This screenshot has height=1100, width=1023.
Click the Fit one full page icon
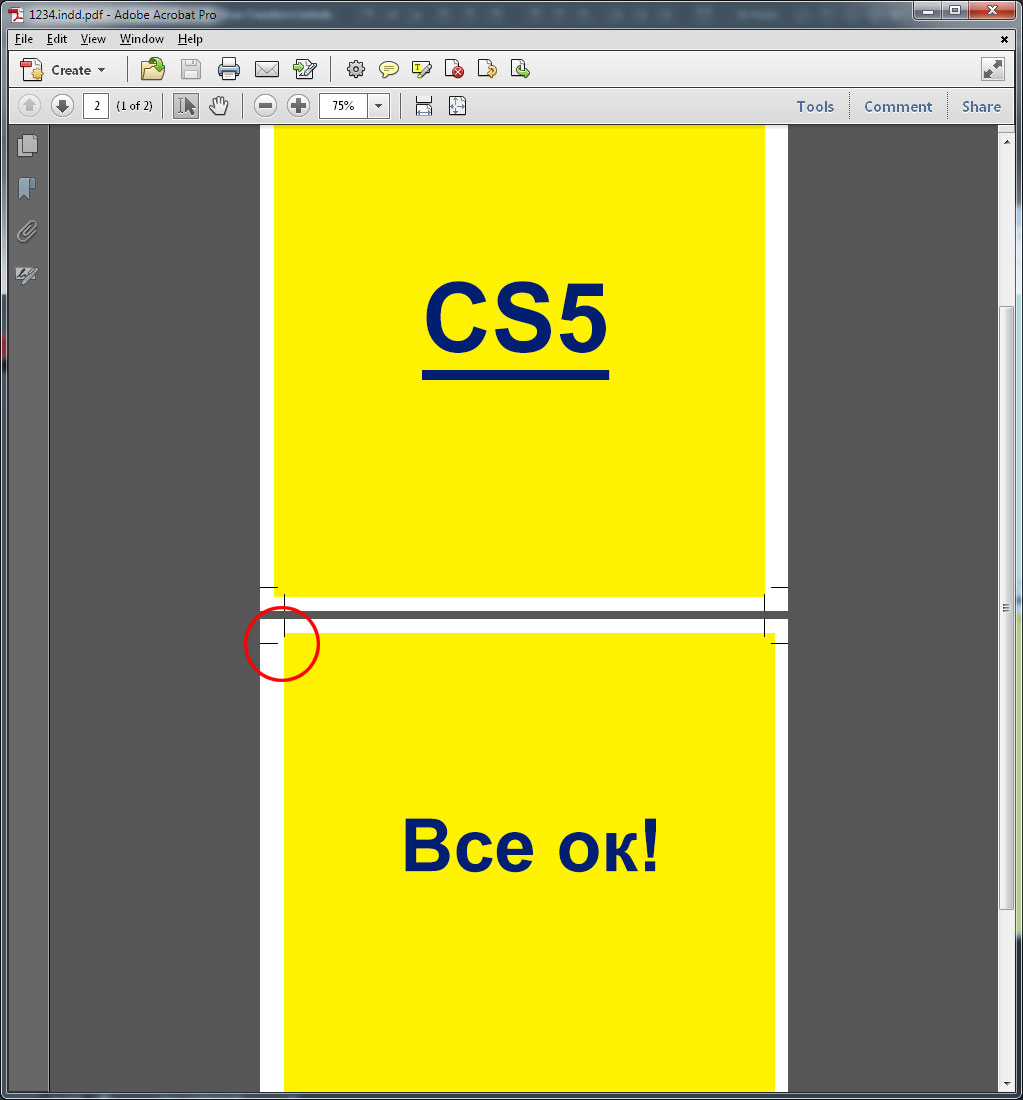tap(457, 106)
